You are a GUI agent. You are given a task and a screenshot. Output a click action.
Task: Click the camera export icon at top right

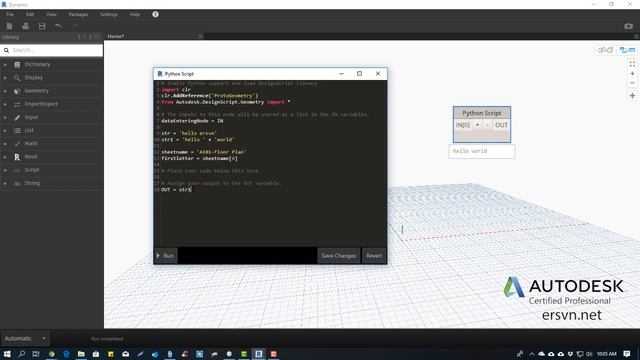(629, 26)
